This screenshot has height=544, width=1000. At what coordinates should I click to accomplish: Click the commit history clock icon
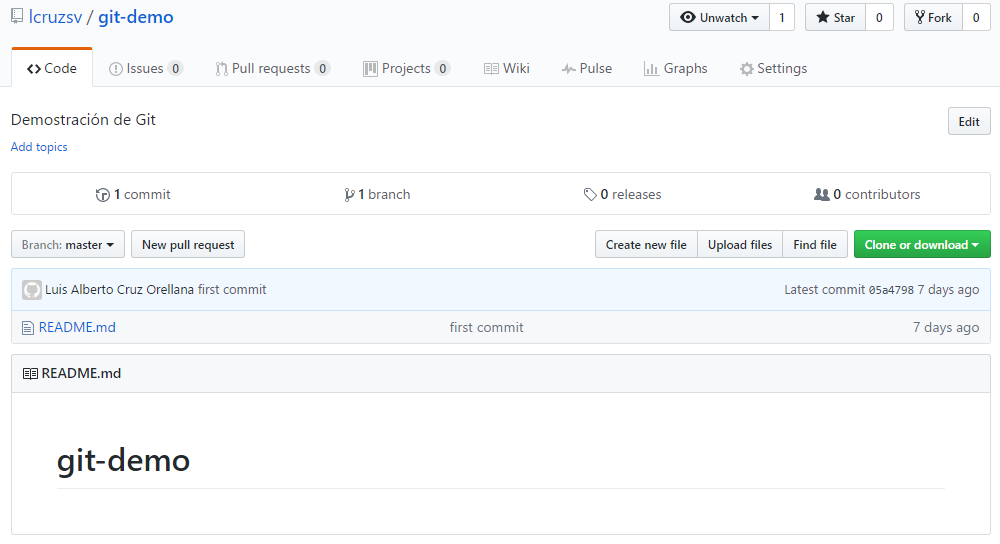point(102,195)
